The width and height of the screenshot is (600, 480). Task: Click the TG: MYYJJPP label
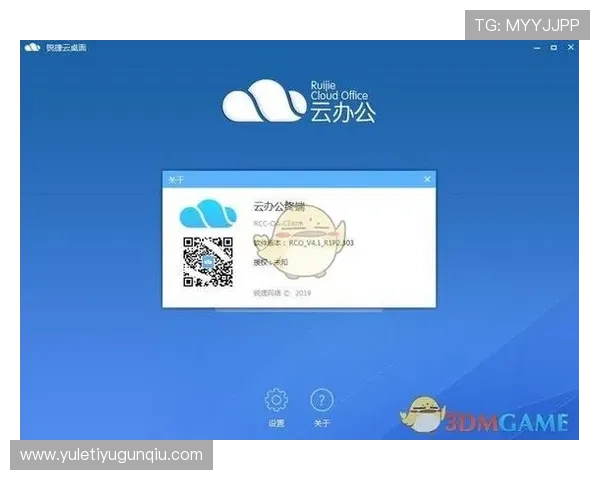[x=527, y=24]
